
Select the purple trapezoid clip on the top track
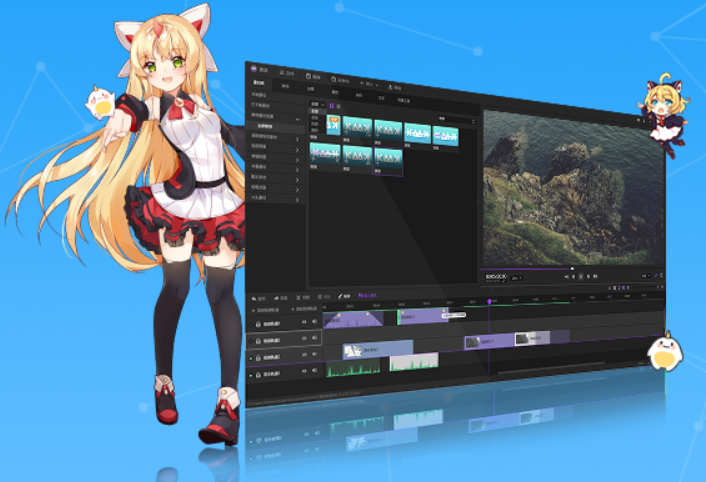(353, 319)
